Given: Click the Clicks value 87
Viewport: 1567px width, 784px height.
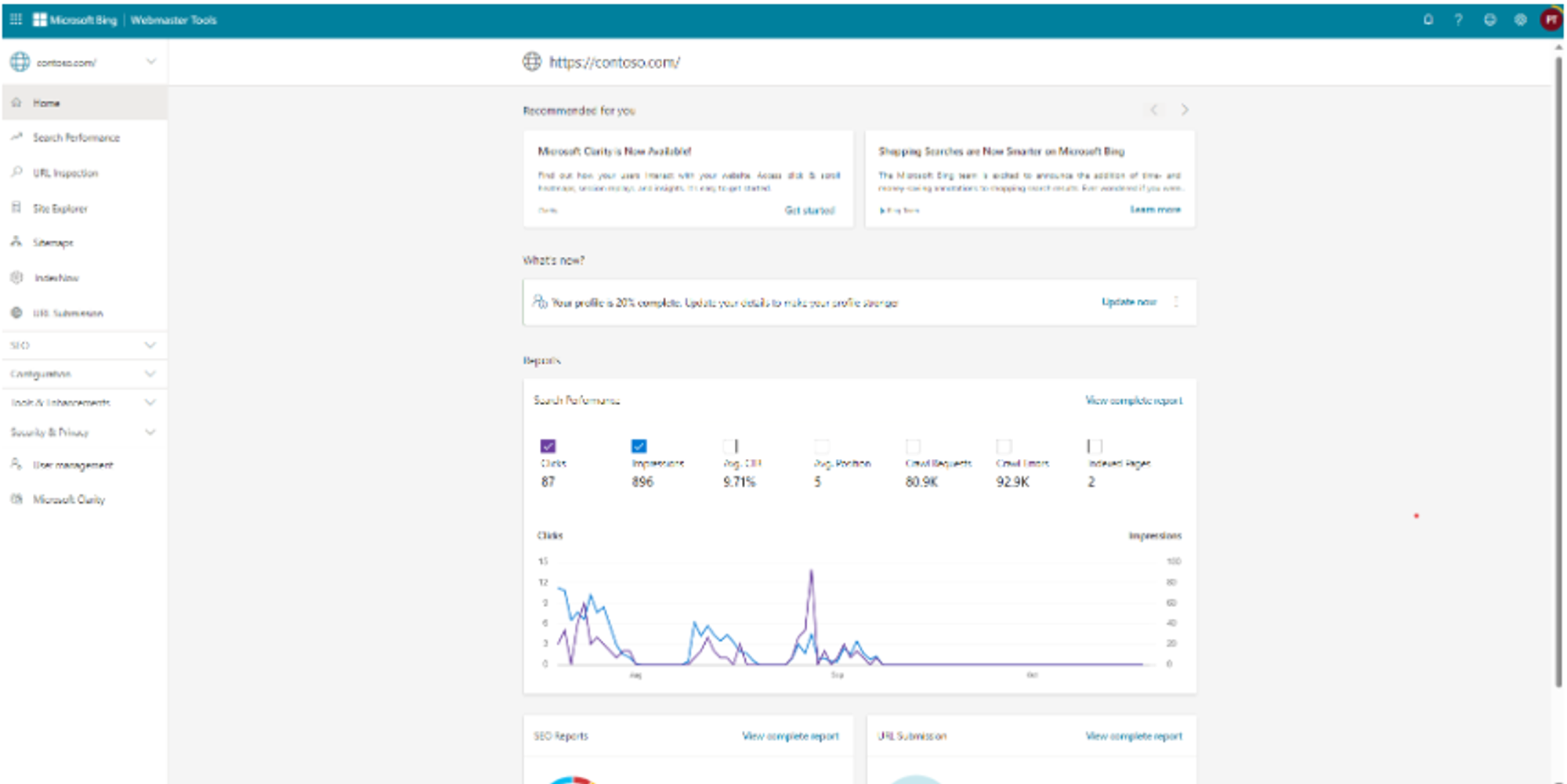Looking at the screenshot, I should (548, 482).
